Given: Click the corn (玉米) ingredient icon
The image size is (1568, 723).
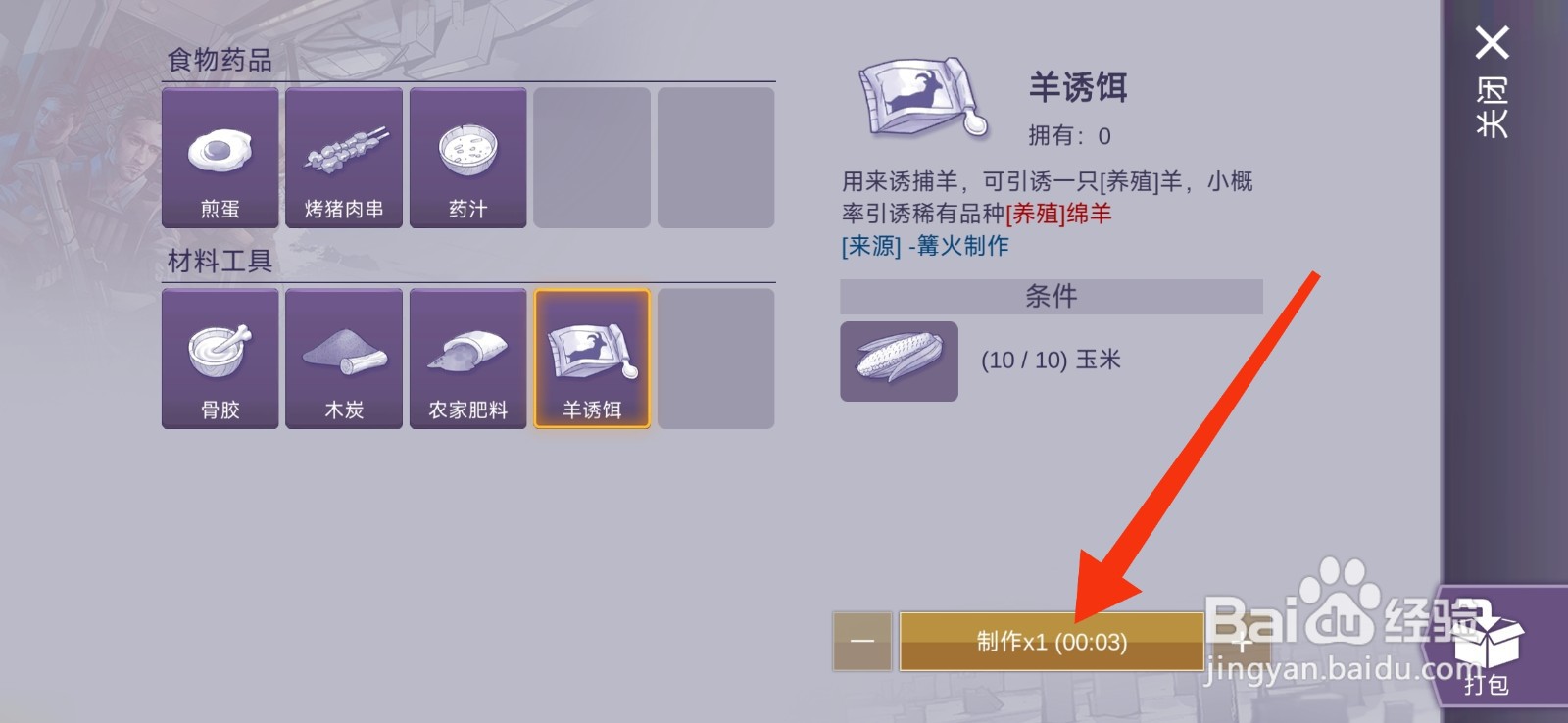Looking at the screenshot, I should [899, 361].
